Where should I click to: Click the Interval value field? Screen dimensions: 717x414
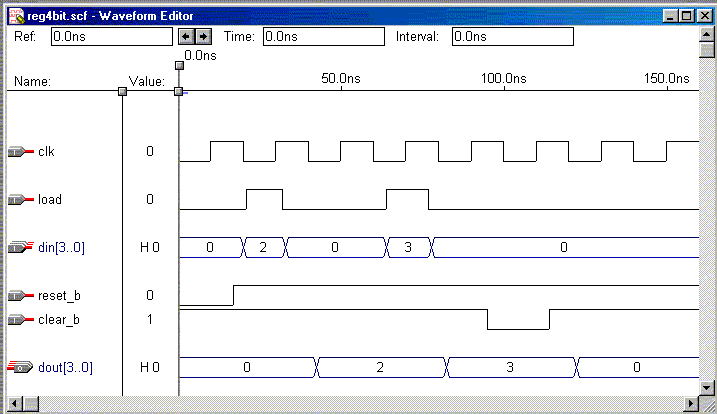[x=512, y=36]
